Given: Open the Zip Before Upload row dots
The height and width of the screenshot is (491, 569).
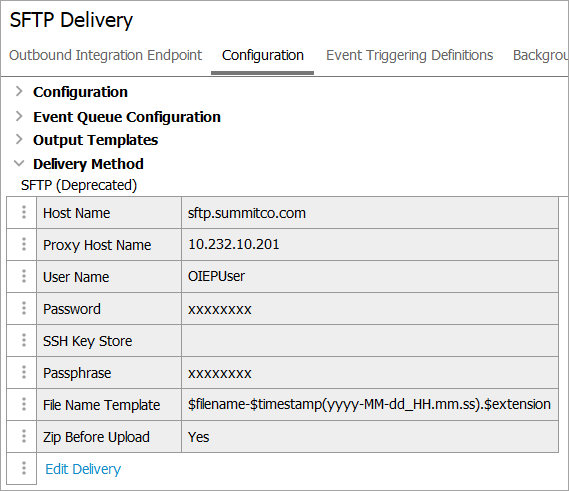Looking at the screenshot, I should [x=24, y=436].
